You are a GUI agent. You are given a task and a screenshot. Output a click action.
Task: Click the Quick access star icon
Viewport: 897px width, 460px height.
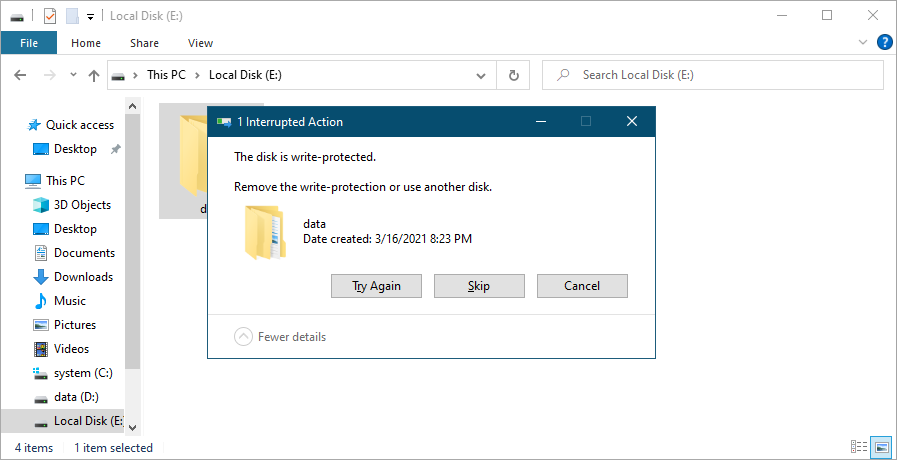pyautogui.click(x=35, y=125)
